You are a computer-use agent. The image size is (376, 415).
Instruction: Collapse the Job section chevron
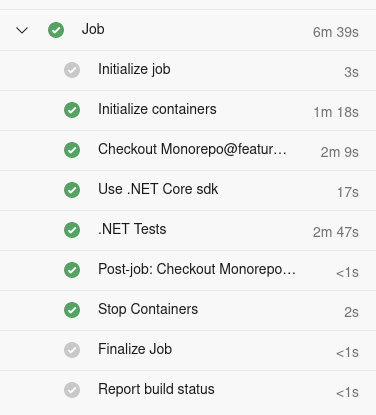coord(22,30)
